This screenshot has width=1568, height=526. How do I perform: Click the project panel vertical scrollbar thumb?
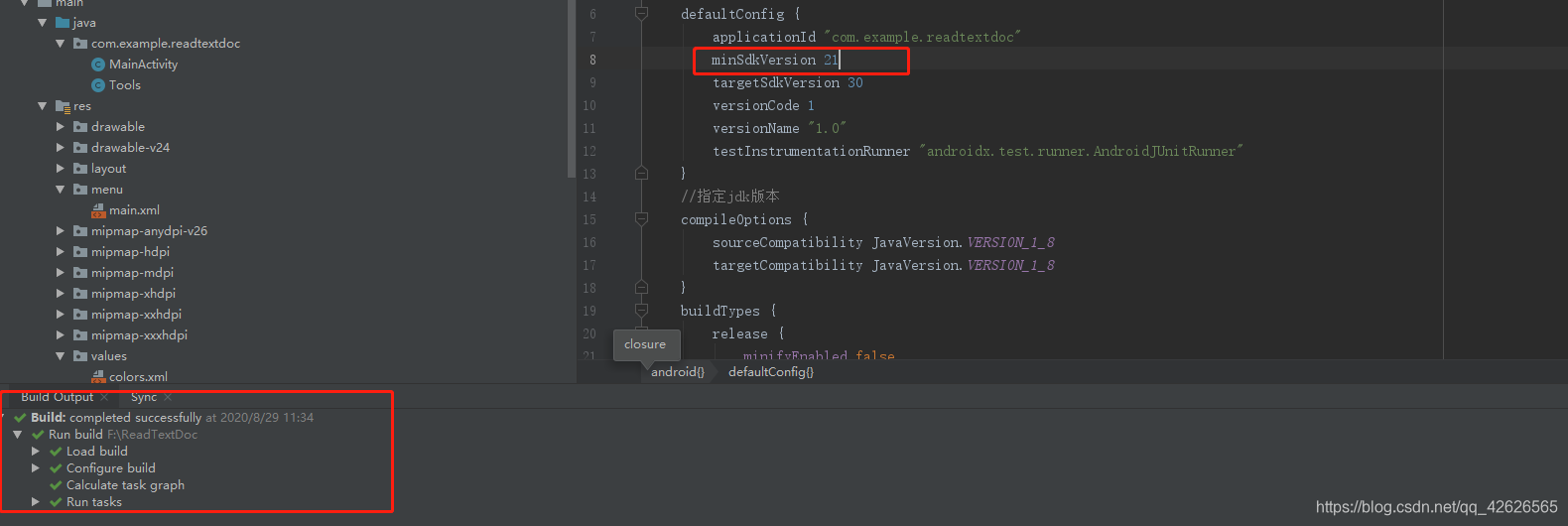click(x=572, y=89)
